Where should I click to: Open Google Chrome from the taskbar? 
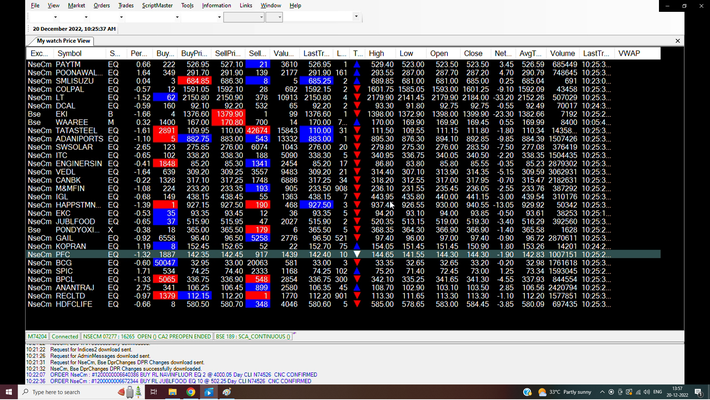click(191, 392)
